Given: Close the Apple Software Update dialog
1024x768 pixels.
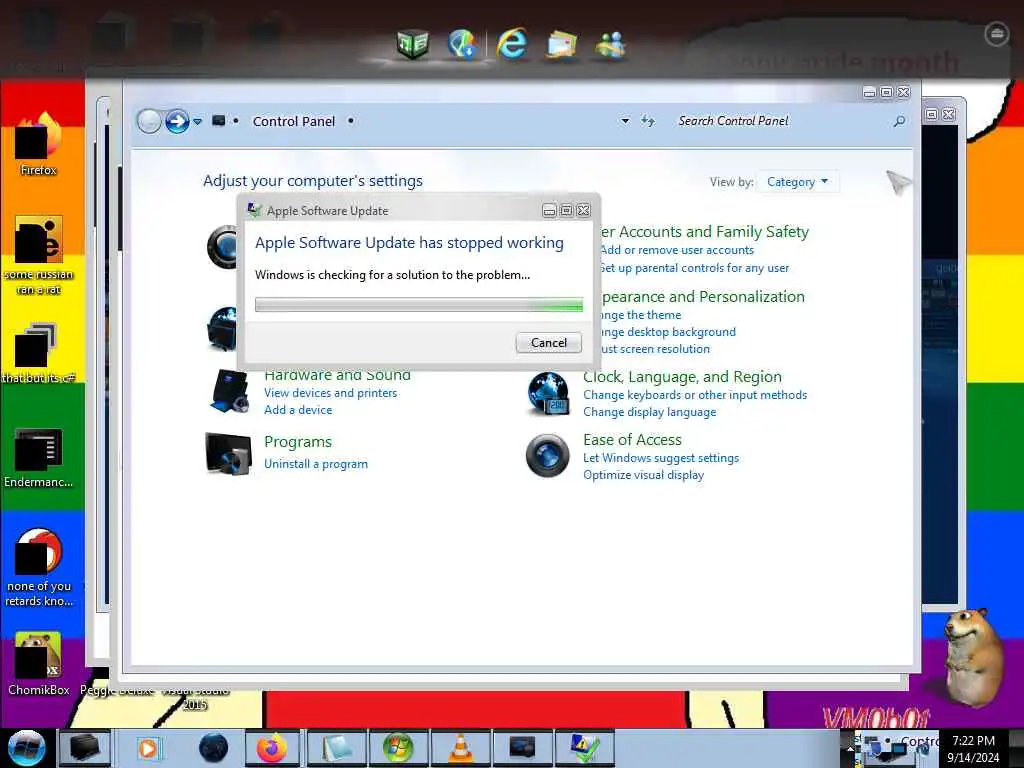Looking at the screenshot, I should click(583, 210).
